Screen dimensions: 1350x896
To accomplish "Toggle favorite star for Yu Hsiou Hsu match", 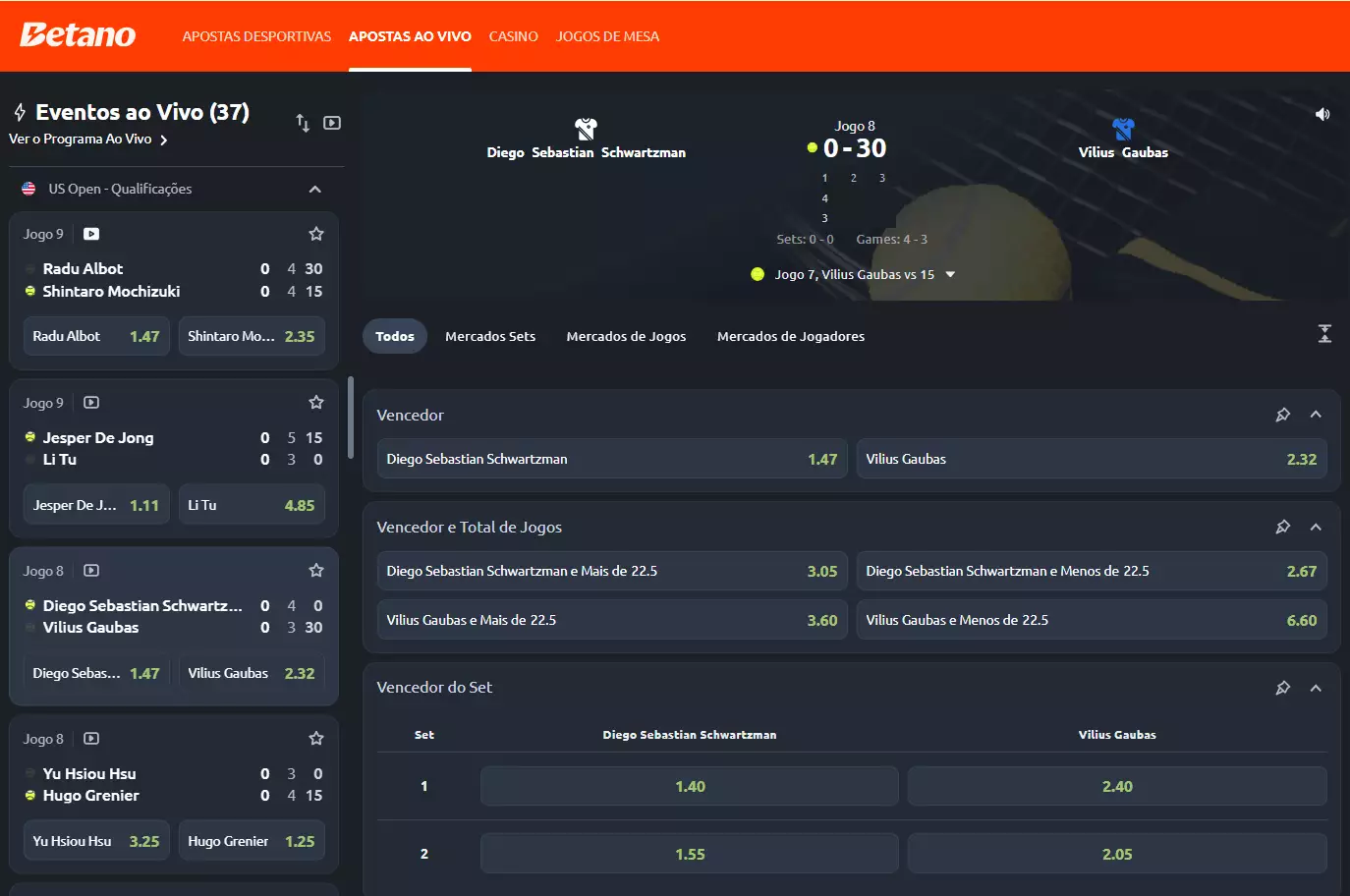I will 316,739.
